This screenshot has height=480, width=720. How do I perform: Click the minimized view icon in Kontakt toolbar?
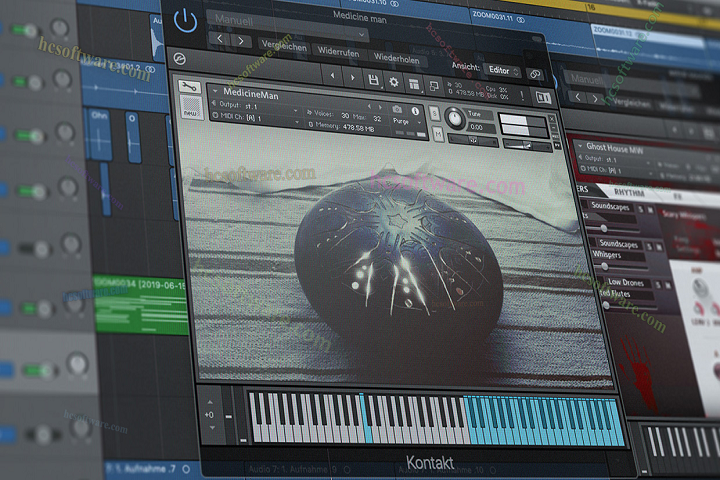(x=434, y=85)
